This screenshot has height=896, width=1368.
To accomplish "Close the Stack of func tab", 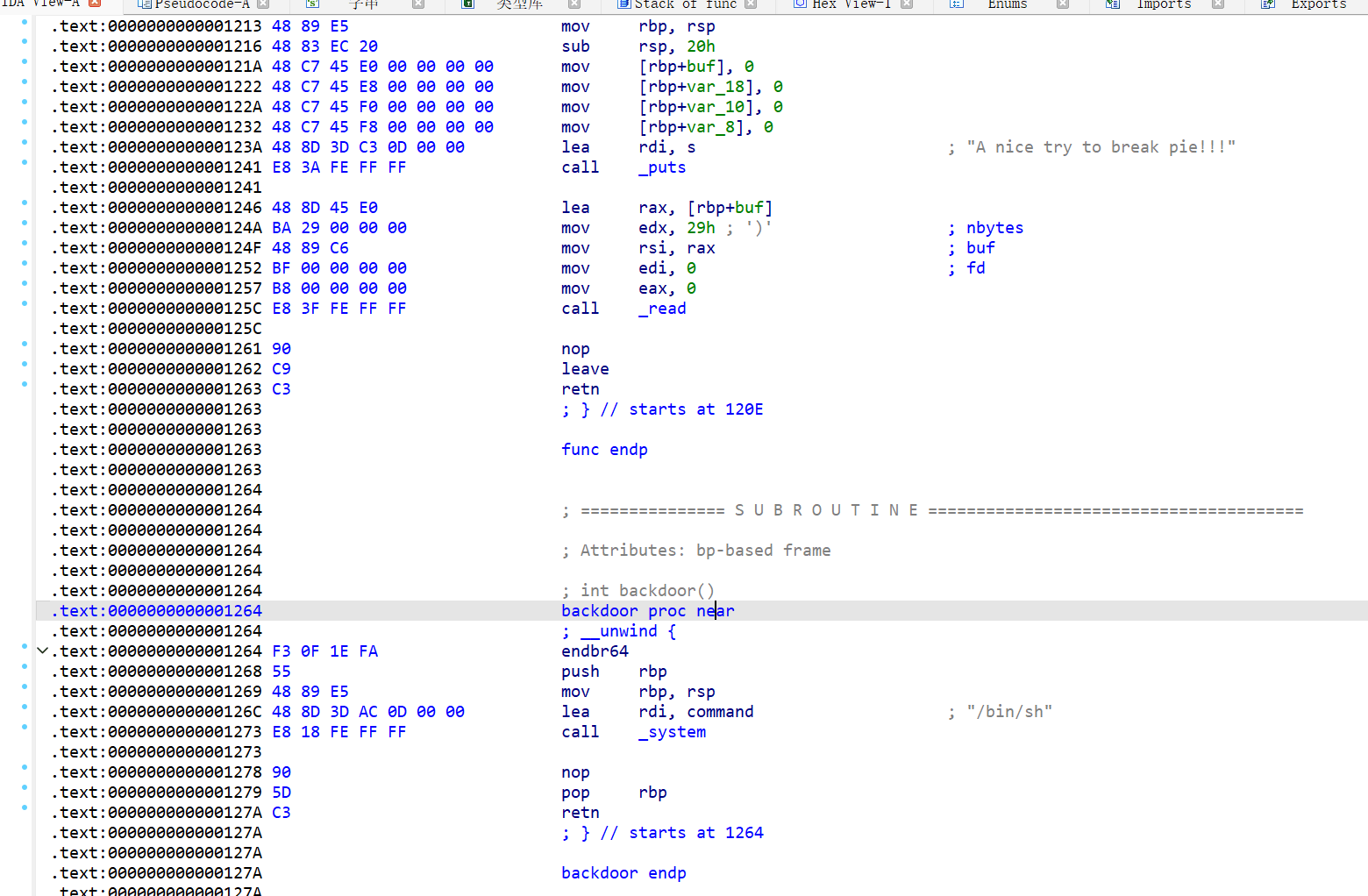I will [x=751, y=4].
